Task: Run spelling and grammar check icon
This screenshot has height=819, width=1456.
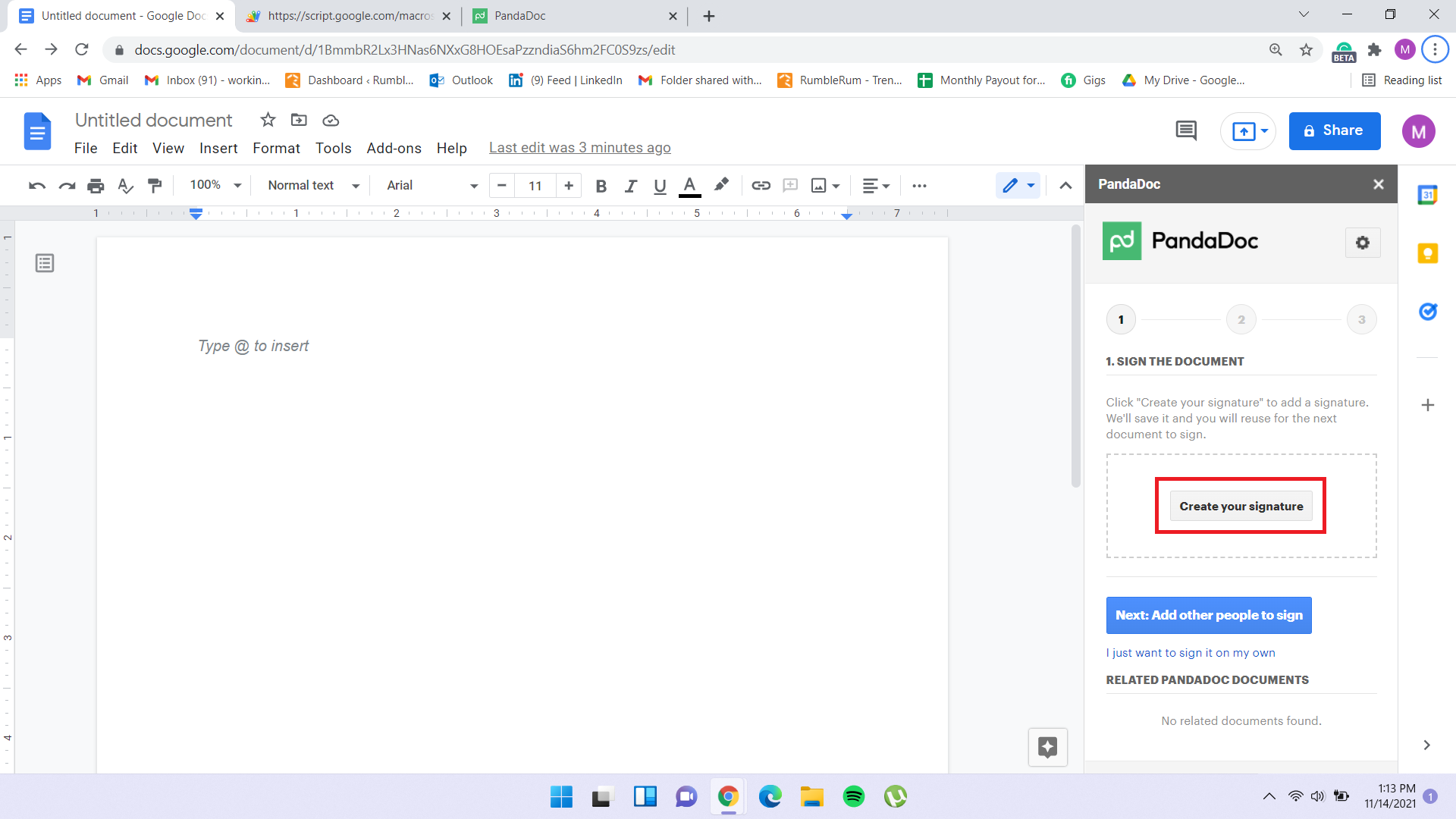Action: tap(125, 186)
